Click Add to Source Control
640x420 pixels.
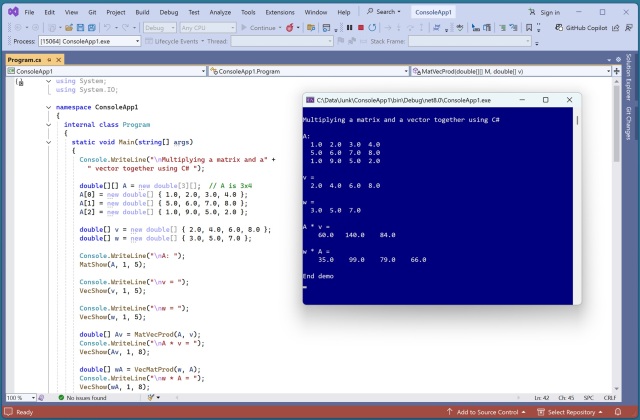click(486, 412)
